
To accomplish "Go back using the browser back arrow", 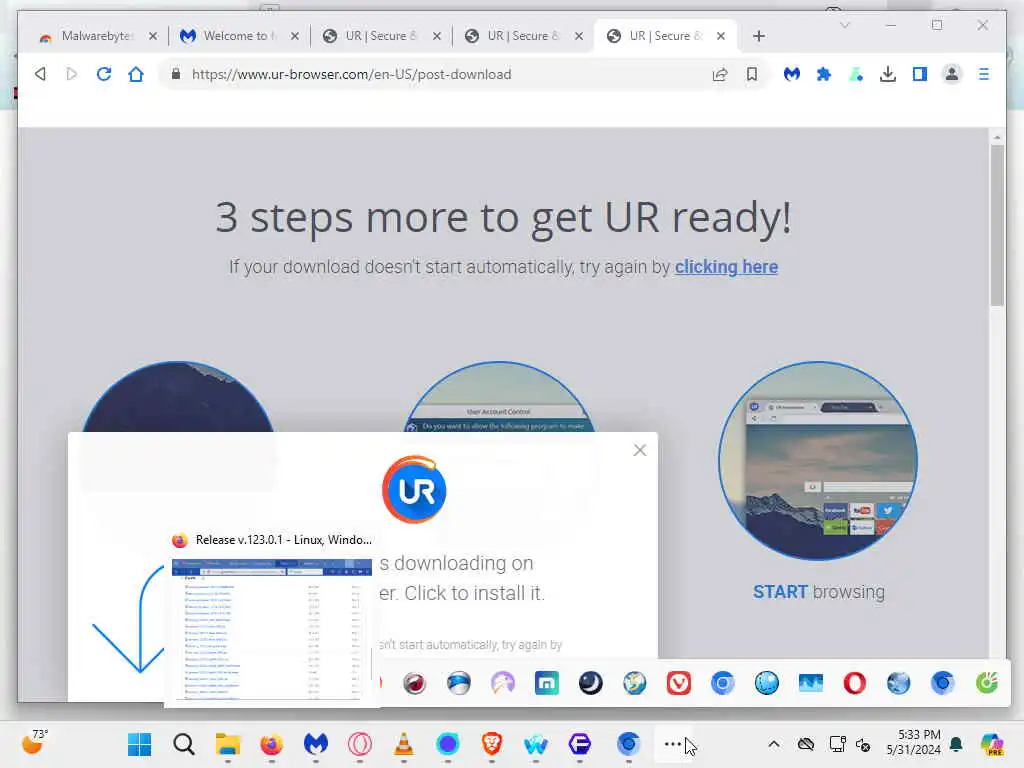I will 40,74.
